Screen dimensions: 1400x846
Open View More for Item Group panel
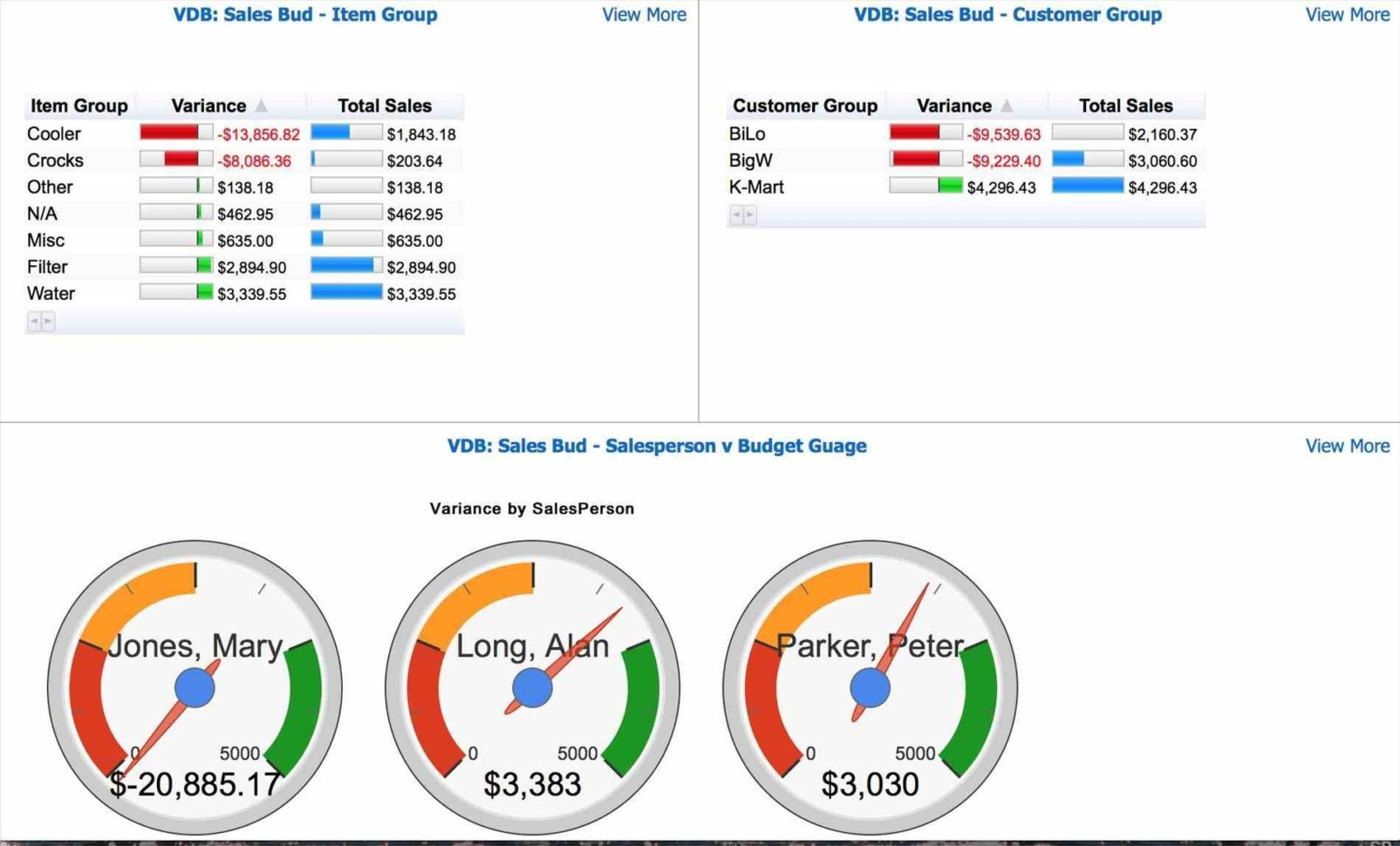(644, 15)
